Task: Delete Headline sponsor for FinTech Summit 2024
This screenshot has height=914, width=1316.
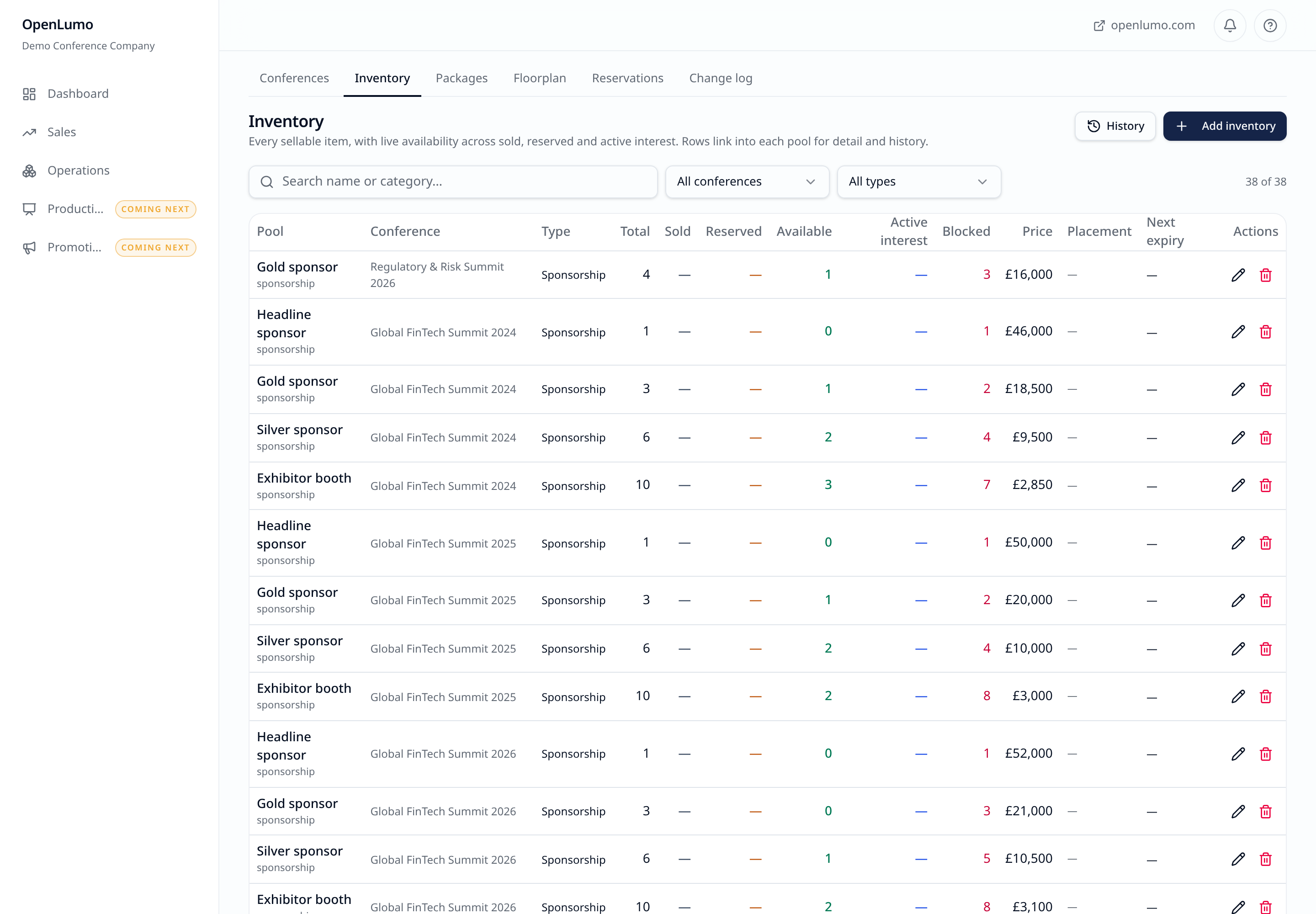Action: [x=1266, y=332]
